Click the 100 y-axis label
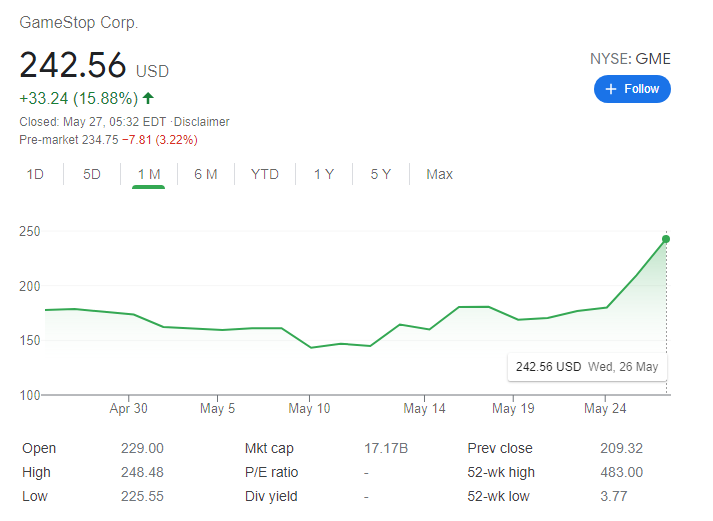713x521 pixels. tap(30, 395)
